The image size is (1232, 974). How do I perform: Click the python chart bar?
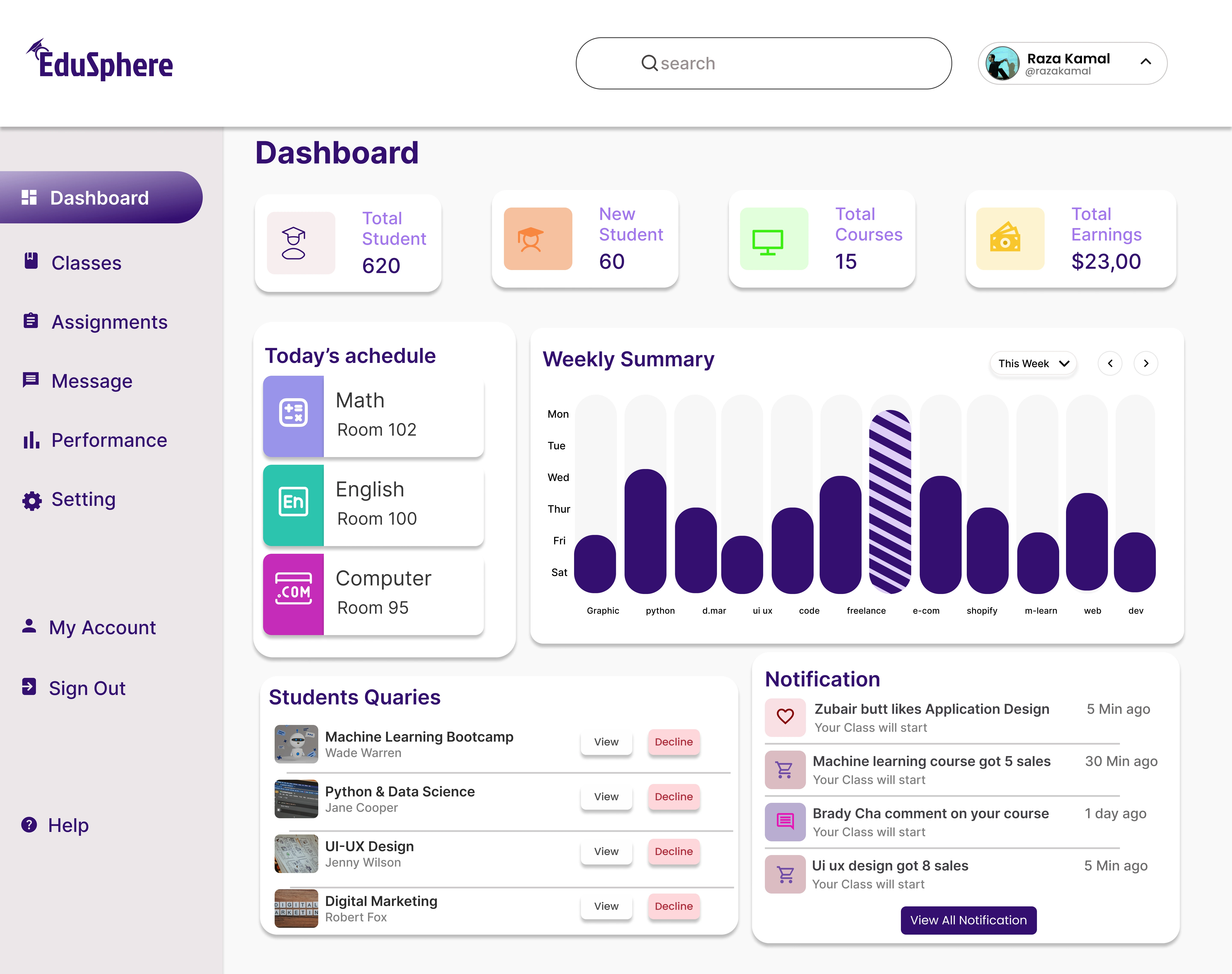645,532
